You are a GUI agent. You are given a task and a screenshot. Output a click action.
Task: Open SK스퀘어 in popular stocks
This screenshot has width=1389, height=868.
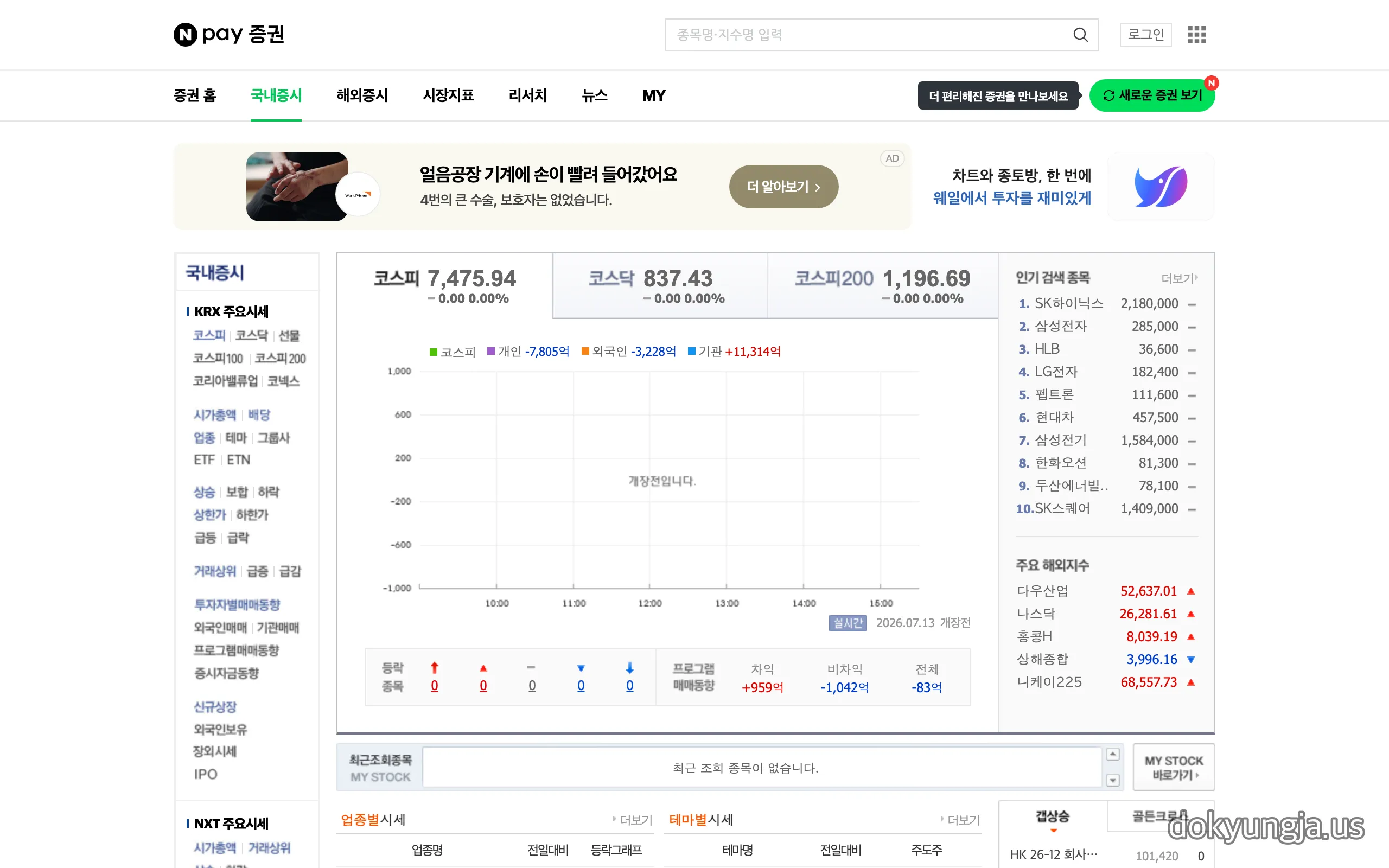coord(1062,509)
